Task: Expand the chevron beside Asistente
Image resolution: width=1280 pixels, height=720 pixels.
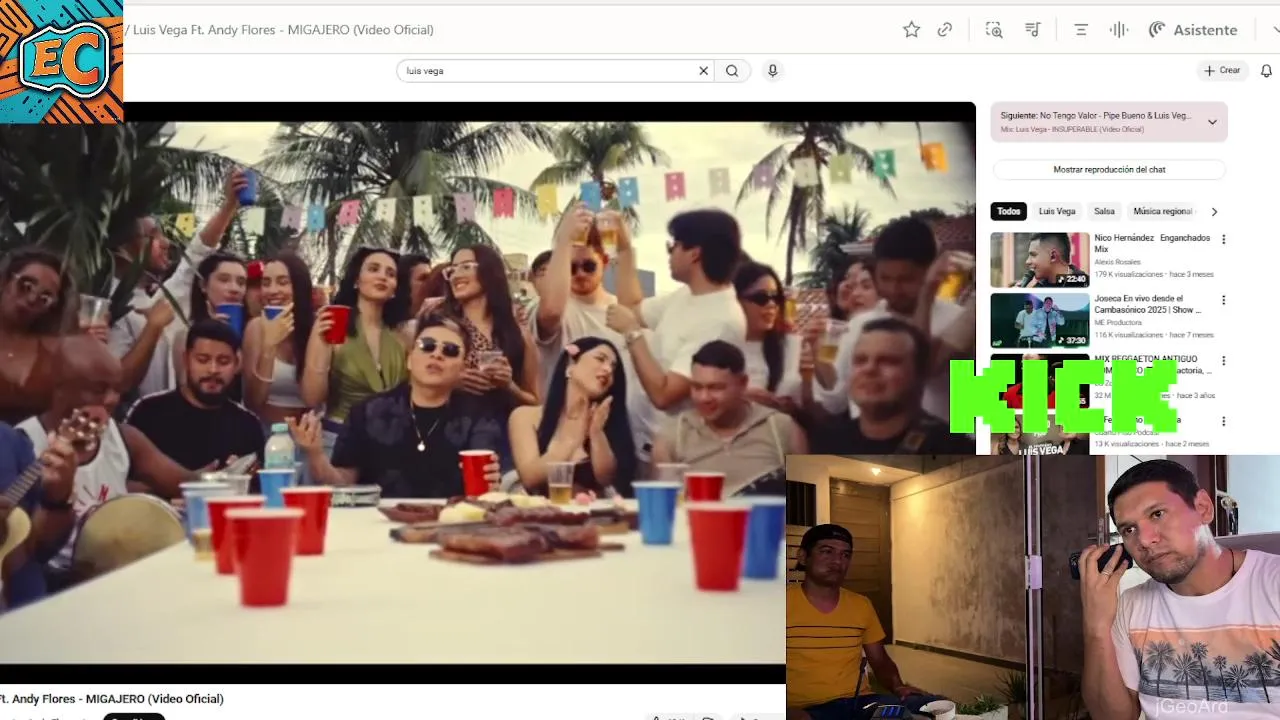Action: pos(1276,30)
